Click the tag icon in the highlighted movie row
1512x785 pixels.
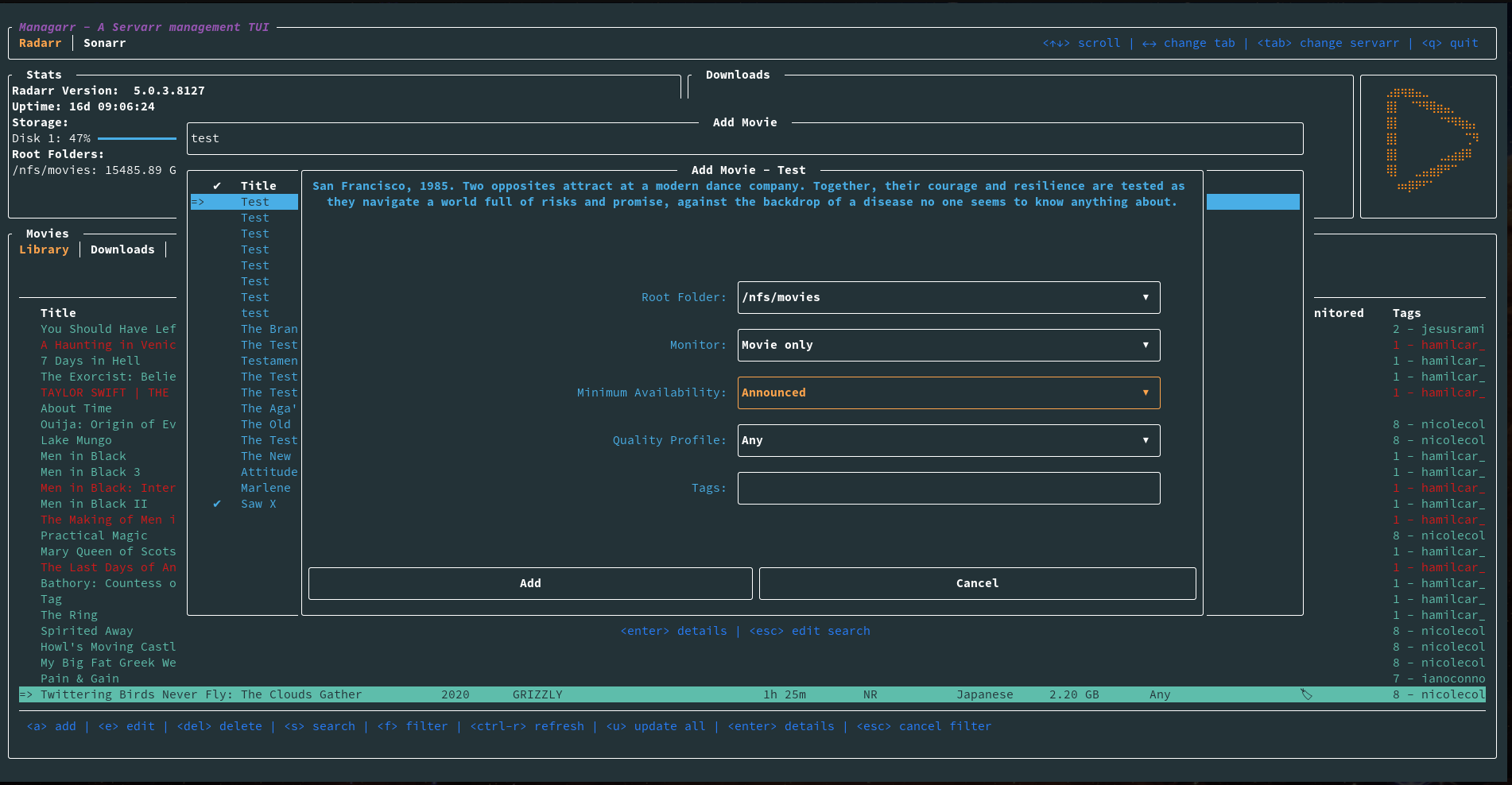[1305, 694]
